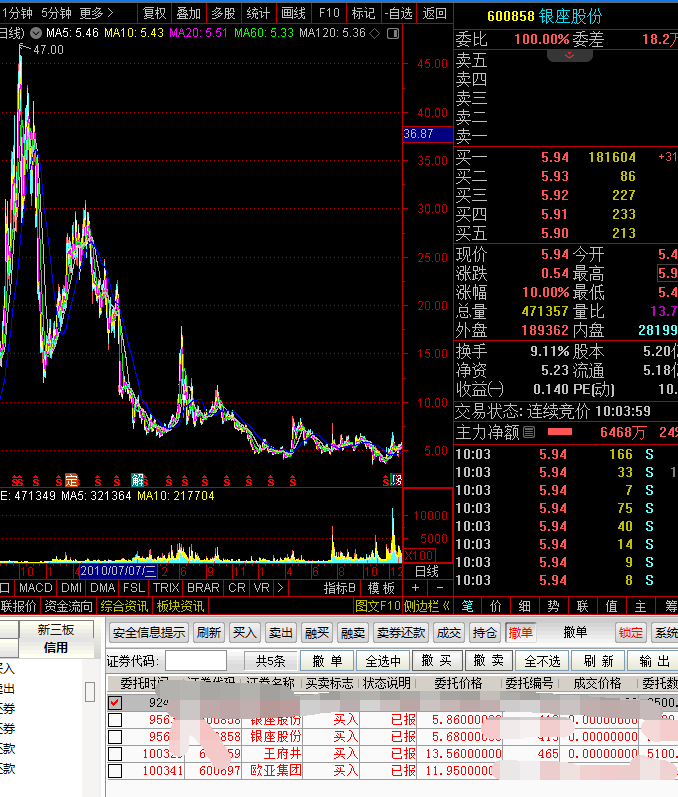This screenshot has width=678, height=797.
Task: Select the DMI indicator
Action: (72, 588)
